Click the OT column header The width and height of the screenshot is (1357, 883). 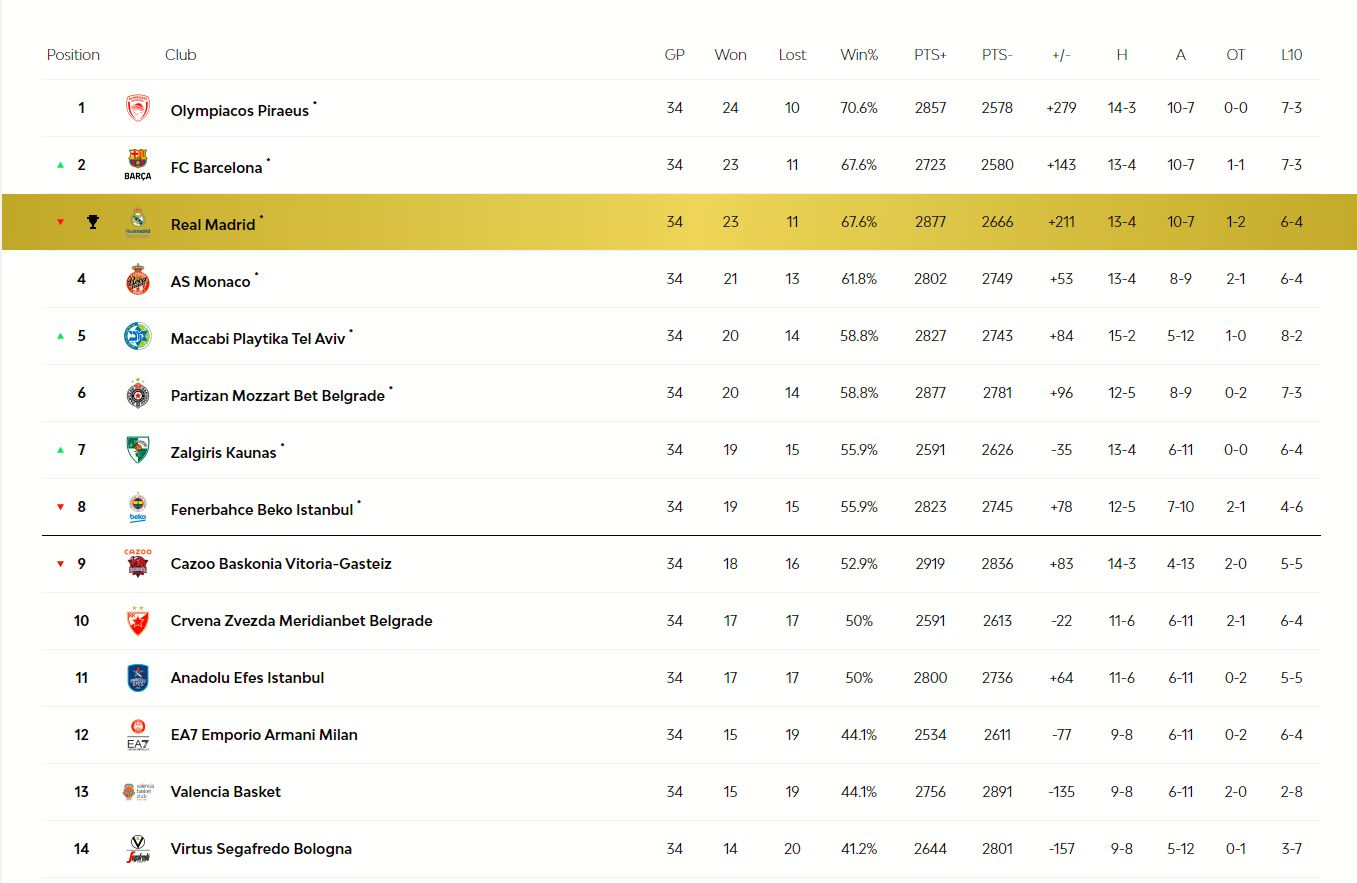[x=1236, y=55]
